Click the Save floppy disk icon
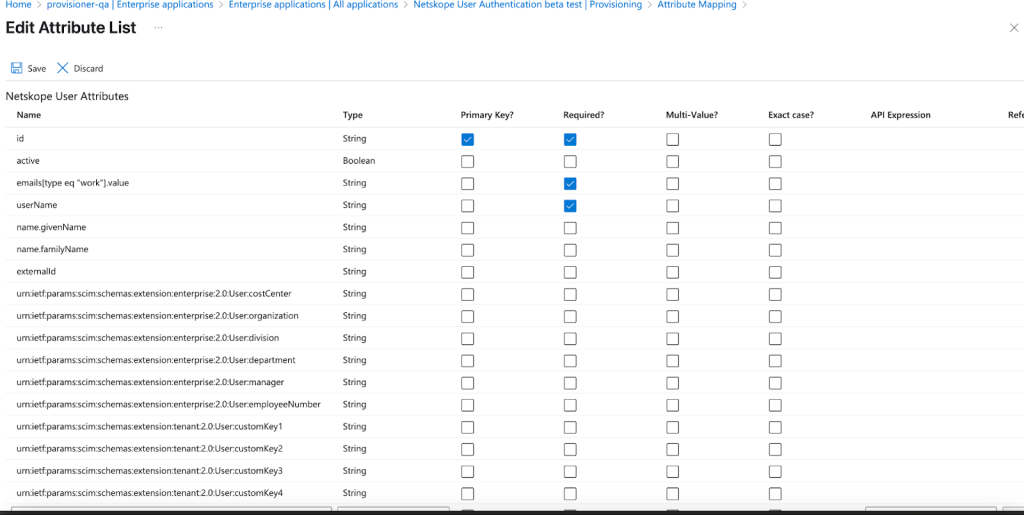The image size is (1024, 515). point(16,68)
